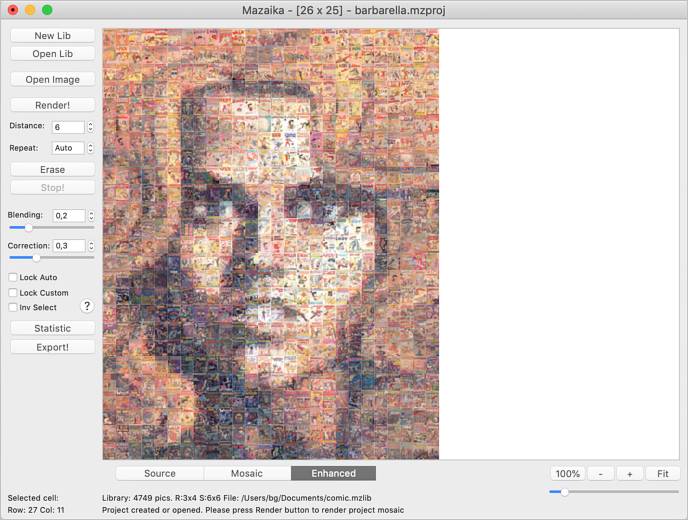Open the help question mark button

pos(87,306)
